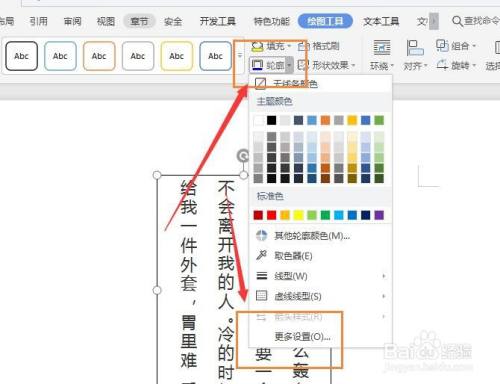Click the 线型 line weight icon

(261, 276)
